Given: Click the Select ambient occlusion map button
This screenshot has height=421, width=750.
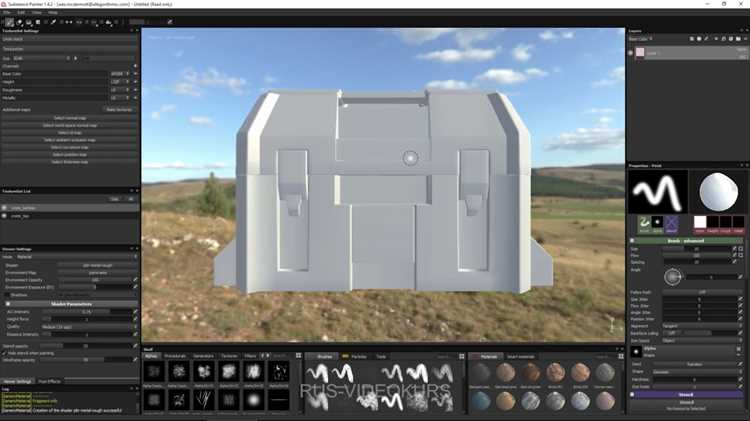Looking at the screenshot, I should 70,140.
